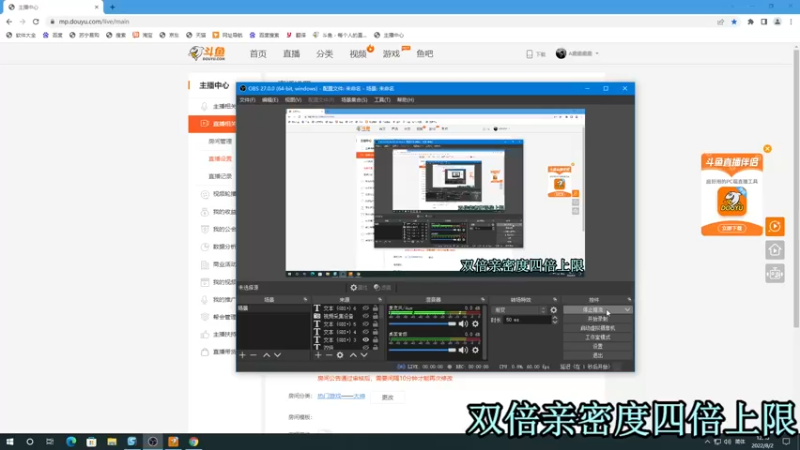Open the 麦克风/Aux mixer settings gear
The width and height of the screenshot is (800, 450).
[x=476, y=324]
